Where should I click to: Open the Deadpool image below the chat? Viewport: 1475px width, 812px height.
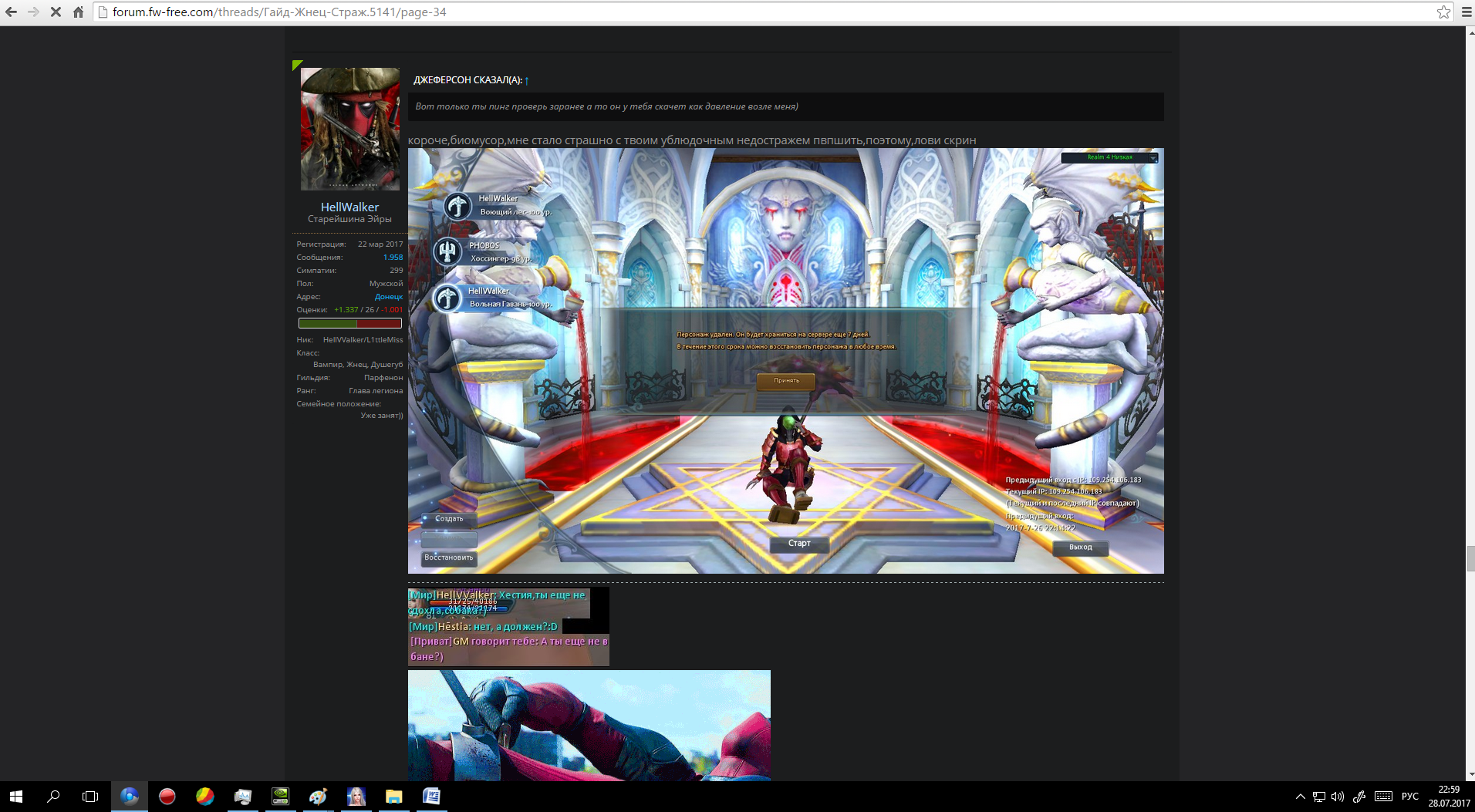[589, 726]
